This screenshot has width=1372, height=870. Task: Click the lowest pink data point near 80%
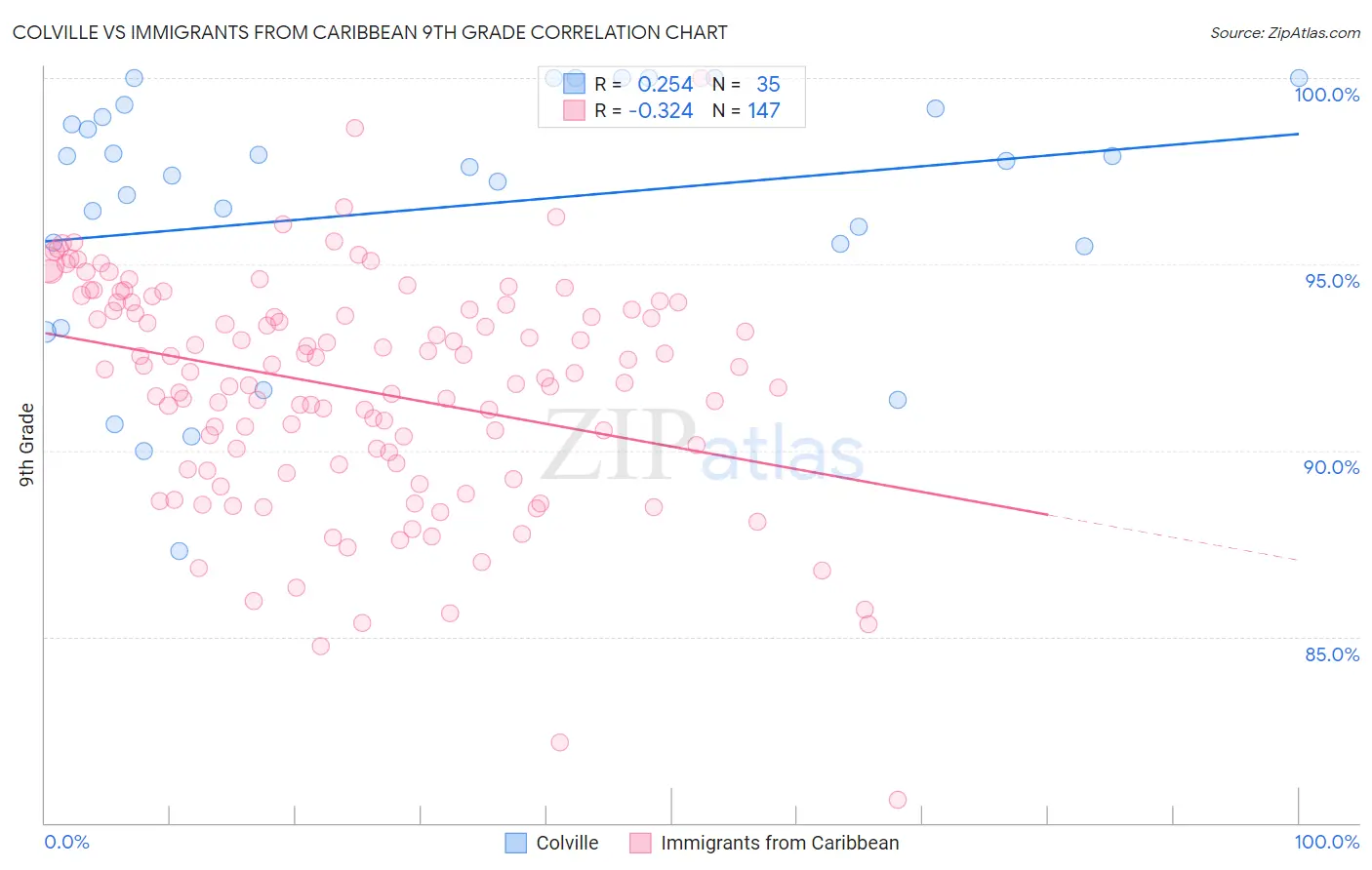pyautogui.click(x=898, y=800)
